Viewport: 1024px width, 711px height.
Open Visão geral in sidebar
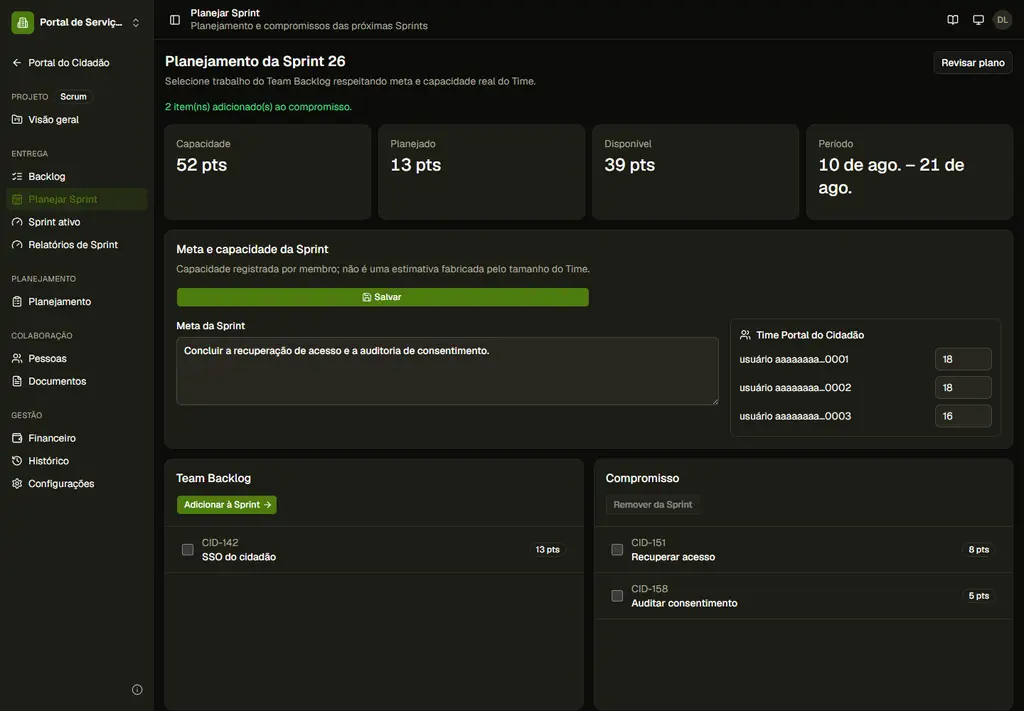click(77, 119)
